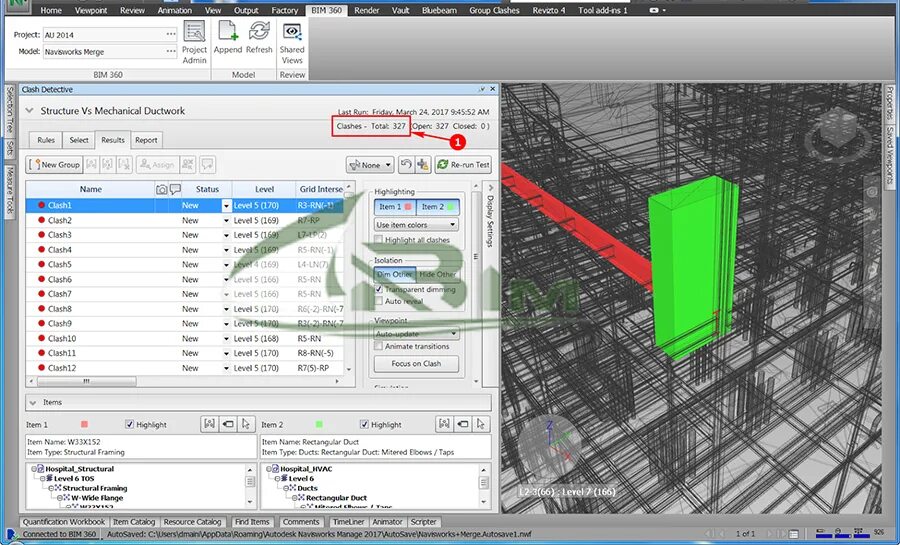Open the Find Items panel tab
900x545 pixels.
[x=251, y=522]
